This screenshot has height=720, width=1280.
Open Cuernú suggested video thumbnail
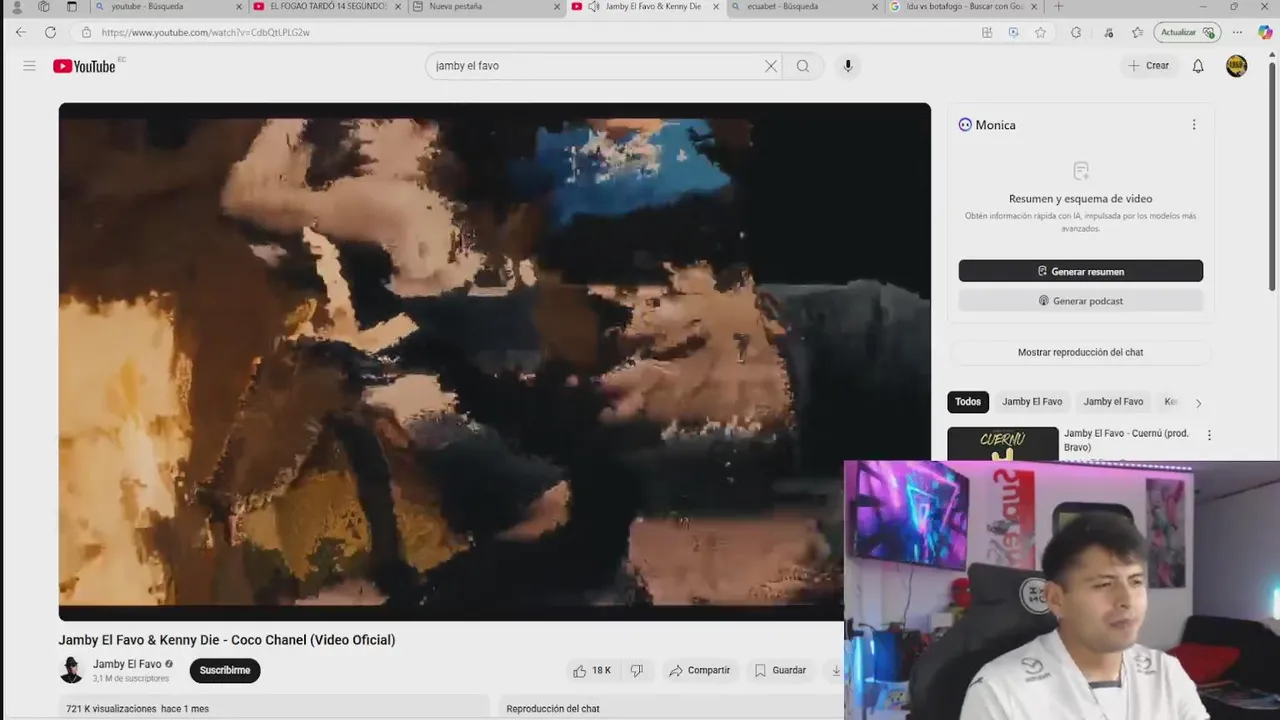pos(1002,444)
